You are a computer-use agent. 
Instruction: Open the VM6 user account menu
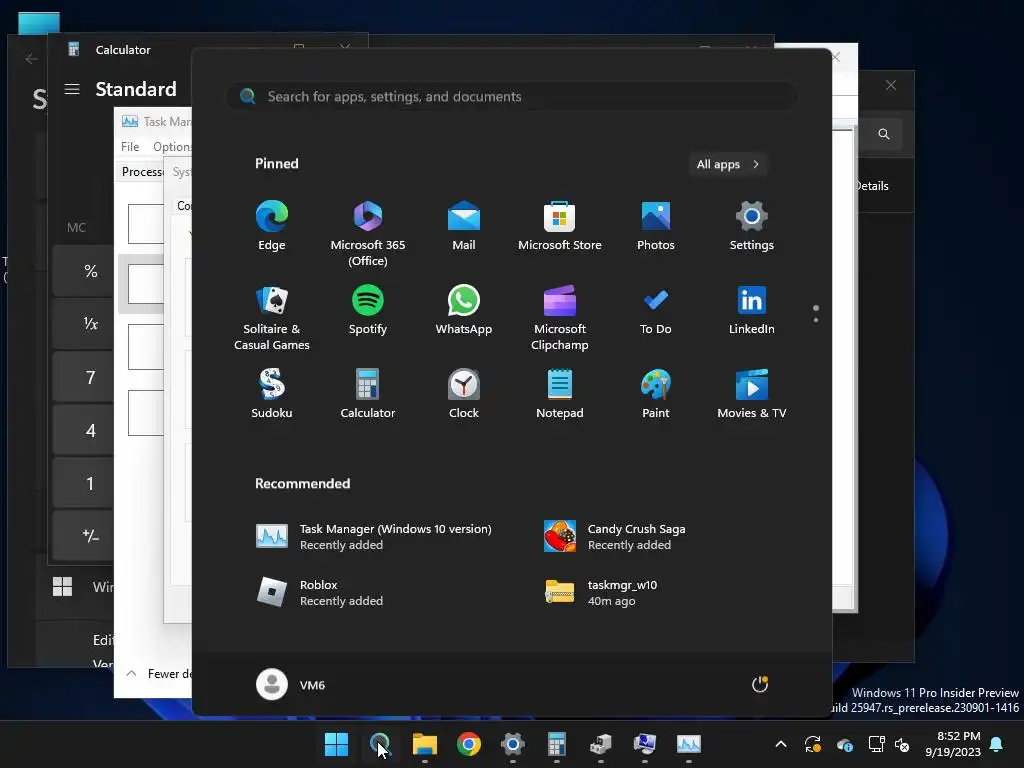point(291,684)
